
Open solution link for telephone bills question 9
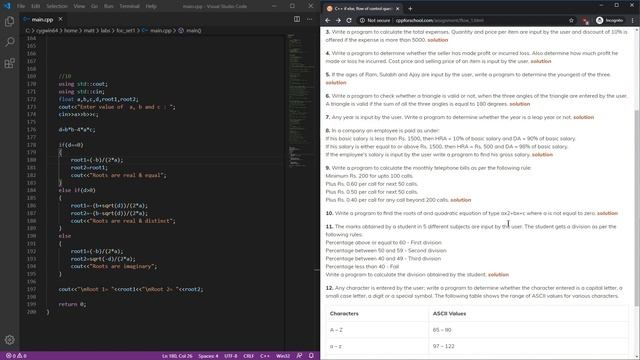(461, 200)
